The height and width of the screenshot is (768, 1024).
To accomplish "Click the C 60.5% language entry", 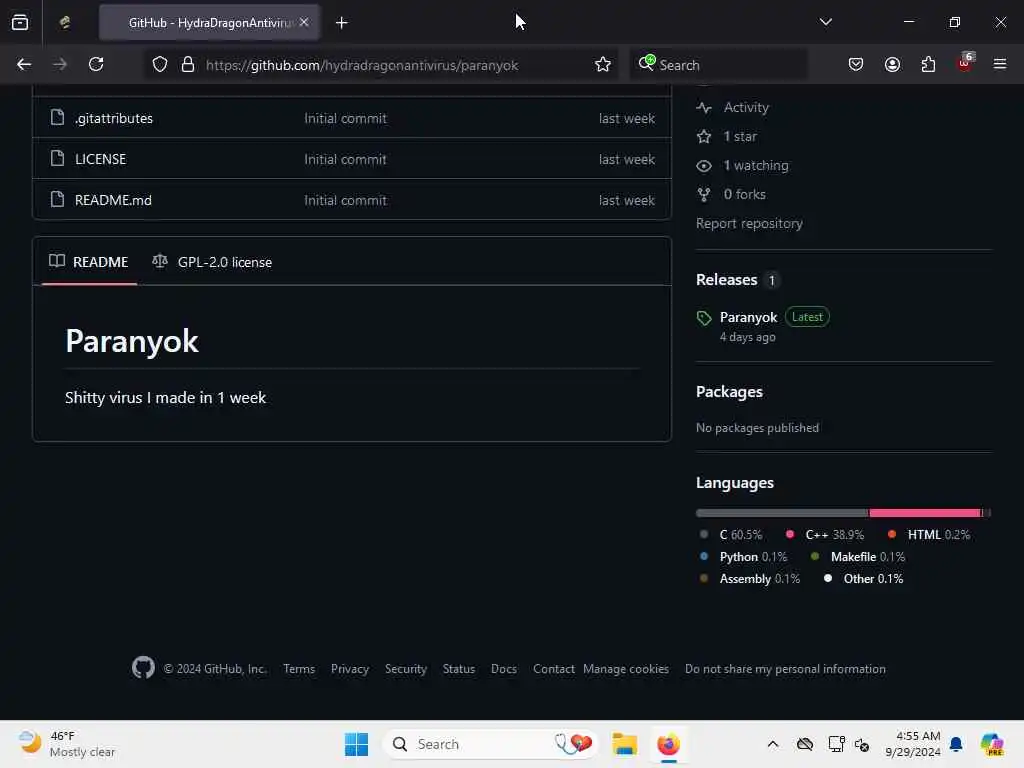I will (731, 535).
